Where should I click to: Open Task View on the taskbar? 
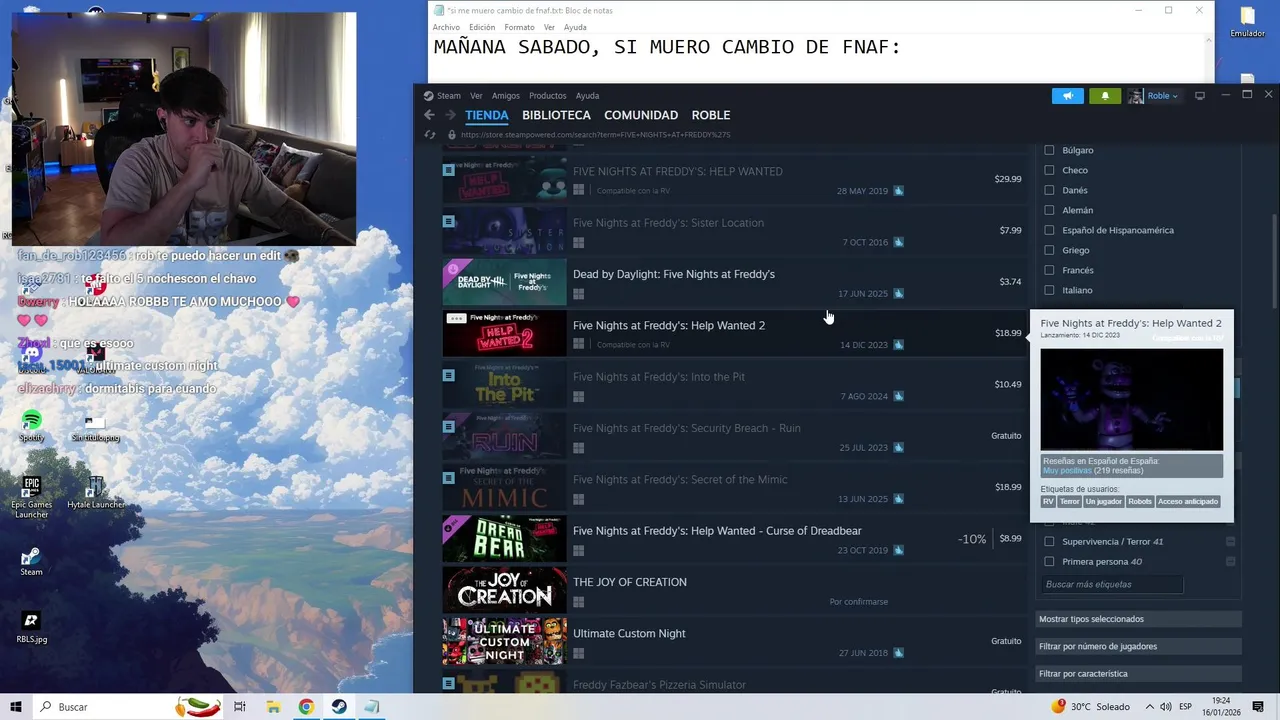(x=240, y=707)
